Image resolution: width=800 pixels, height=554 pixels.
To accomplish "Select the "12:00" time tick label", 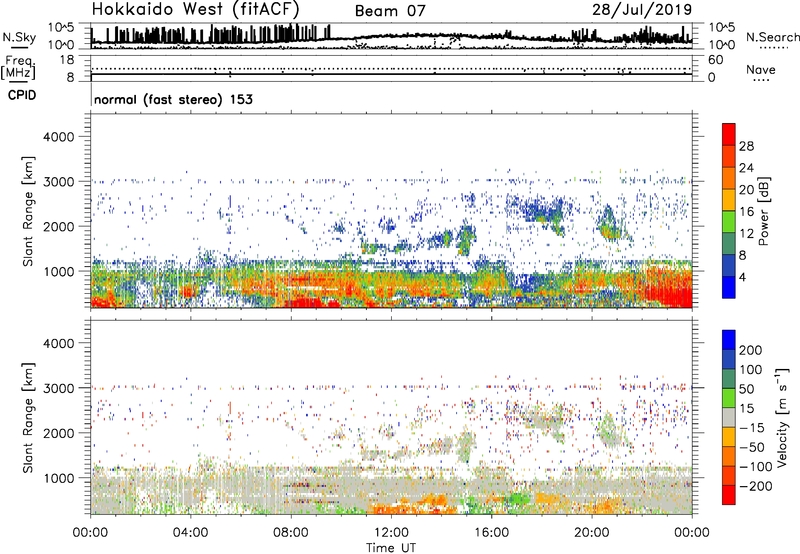I will pyautogui.click(x=391, y=533).
